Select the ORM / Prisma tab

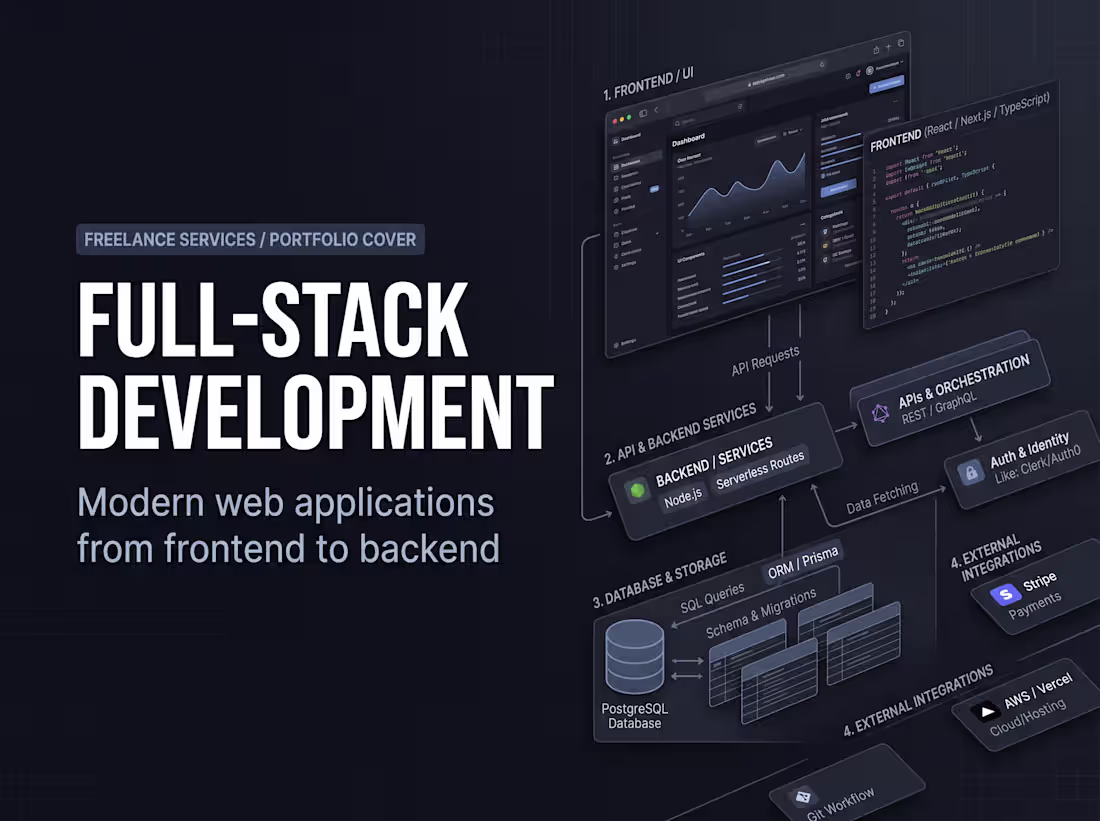point(803,563)
